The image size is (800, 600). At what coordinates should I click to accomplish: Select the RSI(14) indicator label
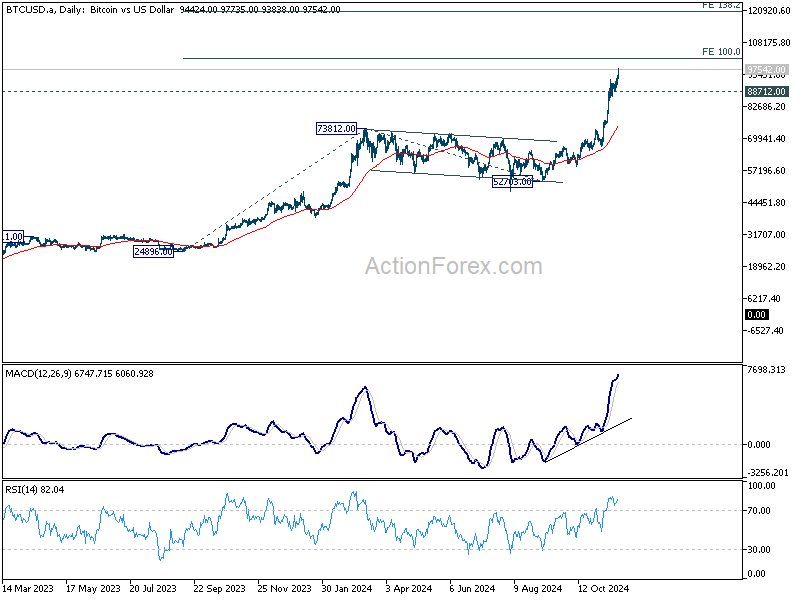pyautogui.click(x=21, y=489)
